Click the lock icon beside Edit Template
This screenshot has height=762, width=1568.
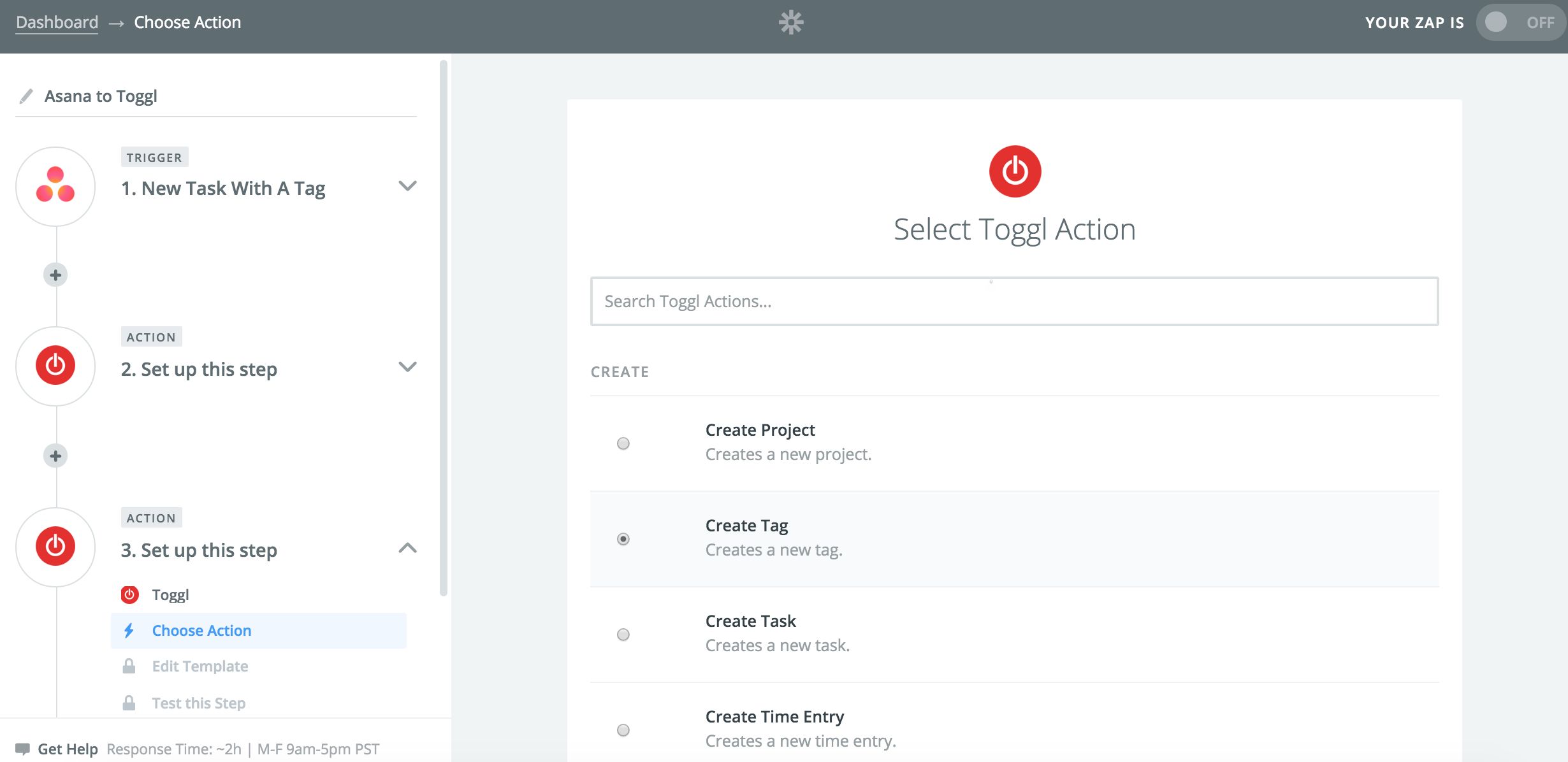click(129, 666)
